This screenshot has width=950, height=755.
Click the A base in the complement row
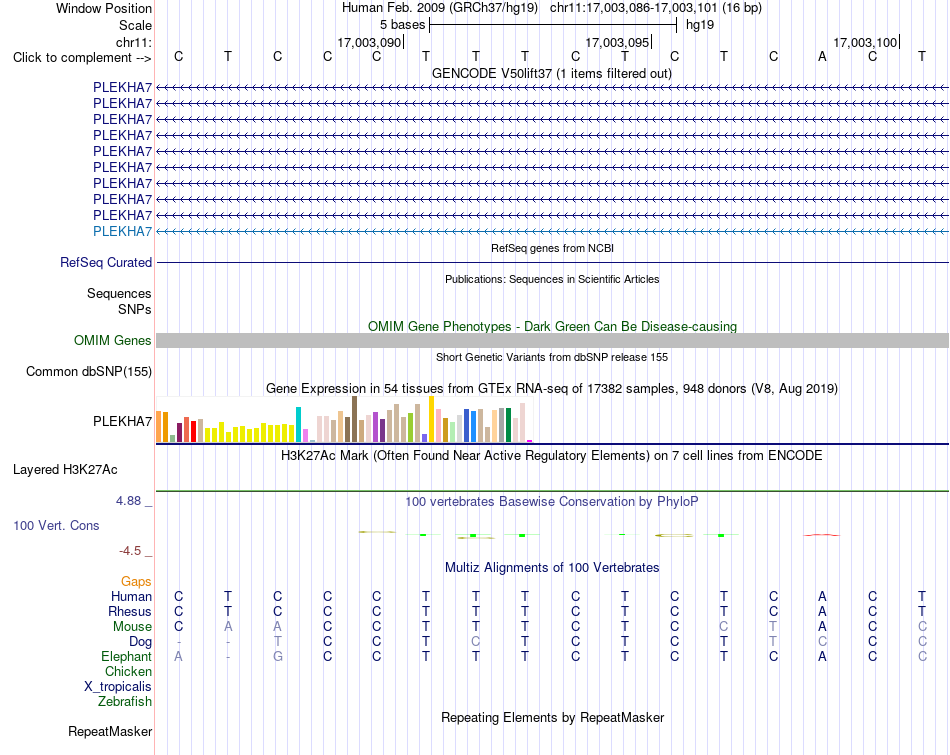(822, 56)
